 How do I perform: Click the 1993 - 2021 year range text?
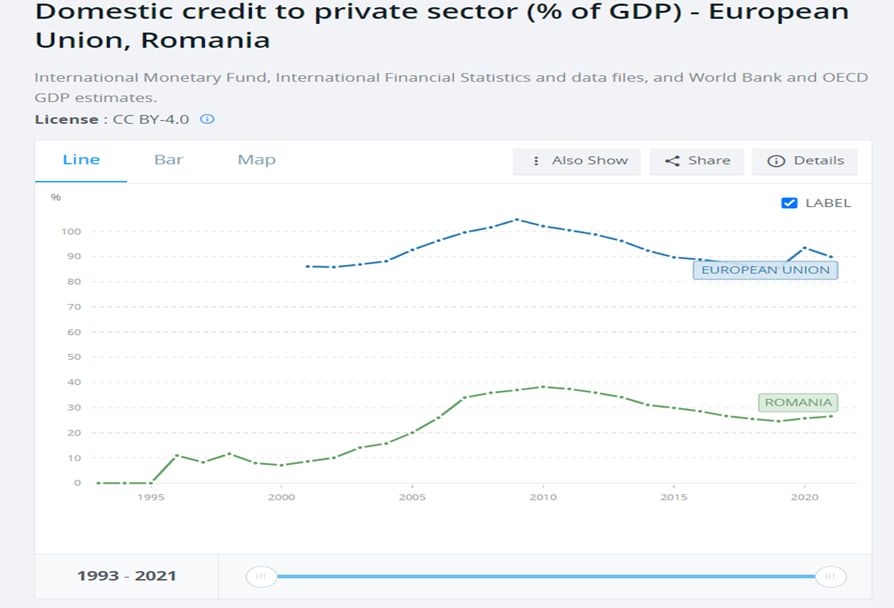point(127,576)
